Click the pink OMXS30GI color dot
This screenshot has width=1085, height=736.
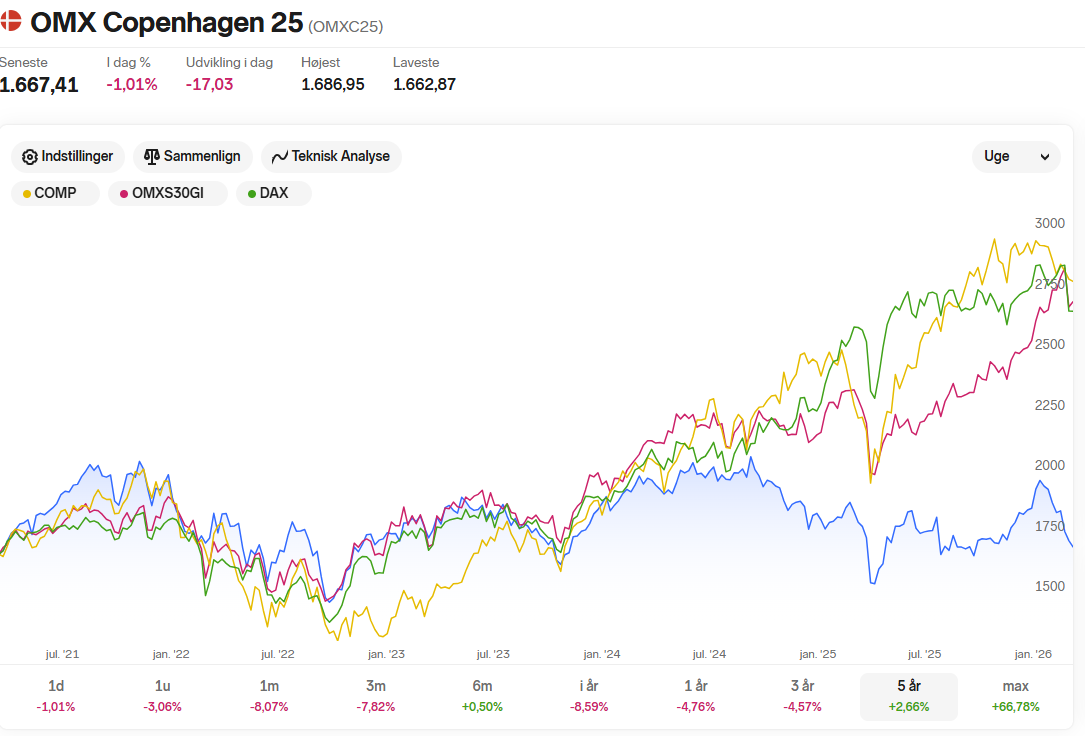coord(124,194)
